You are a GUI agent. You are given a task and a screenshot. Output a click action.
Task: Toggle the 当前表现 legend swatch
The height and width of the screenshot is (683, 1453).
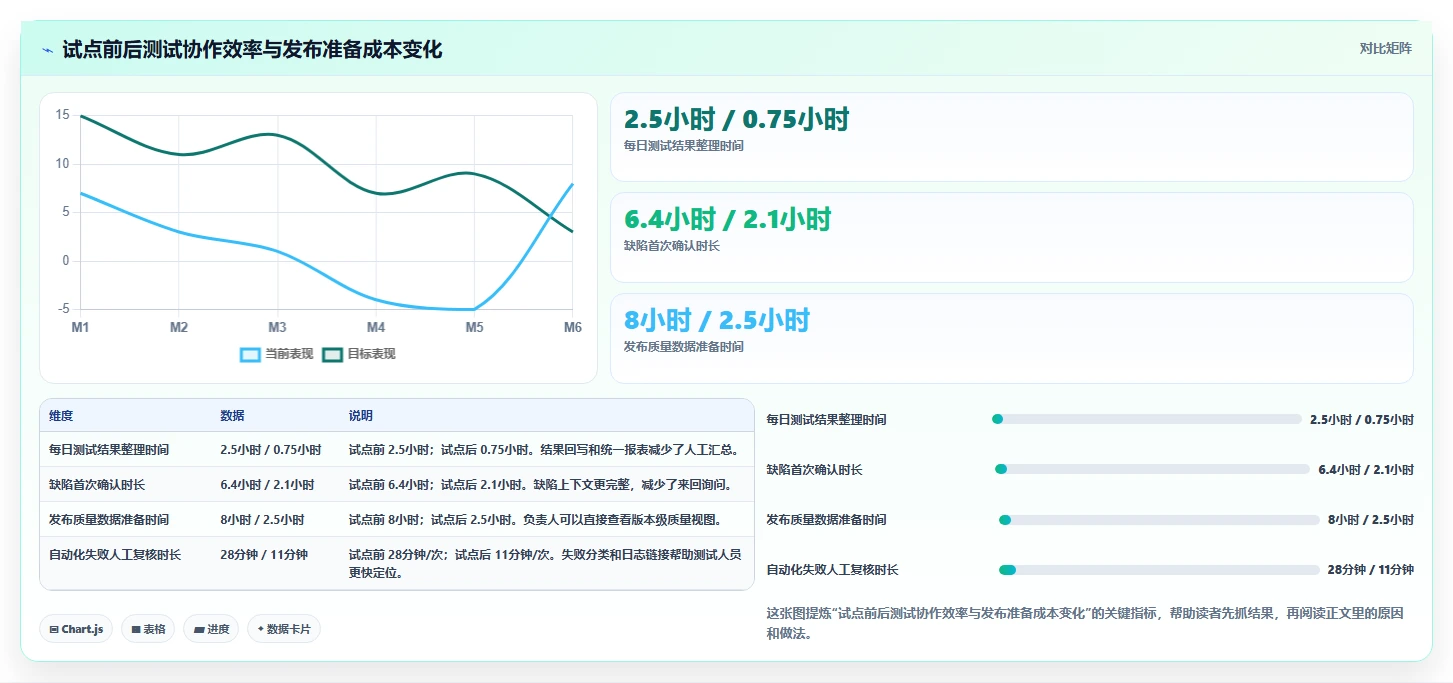[x=250, y=354]
